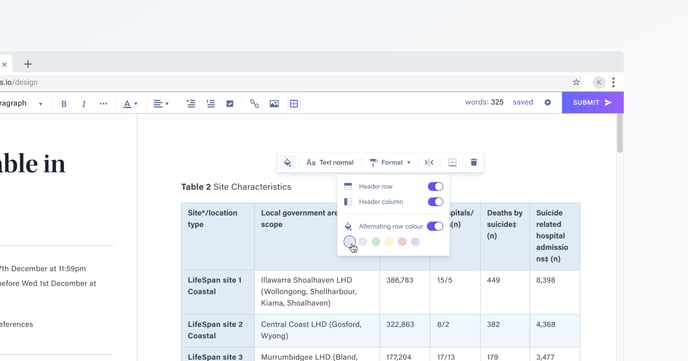Select the yellow row colour swatch
Screen dimensions: 688x361
[x=389, y=242]
